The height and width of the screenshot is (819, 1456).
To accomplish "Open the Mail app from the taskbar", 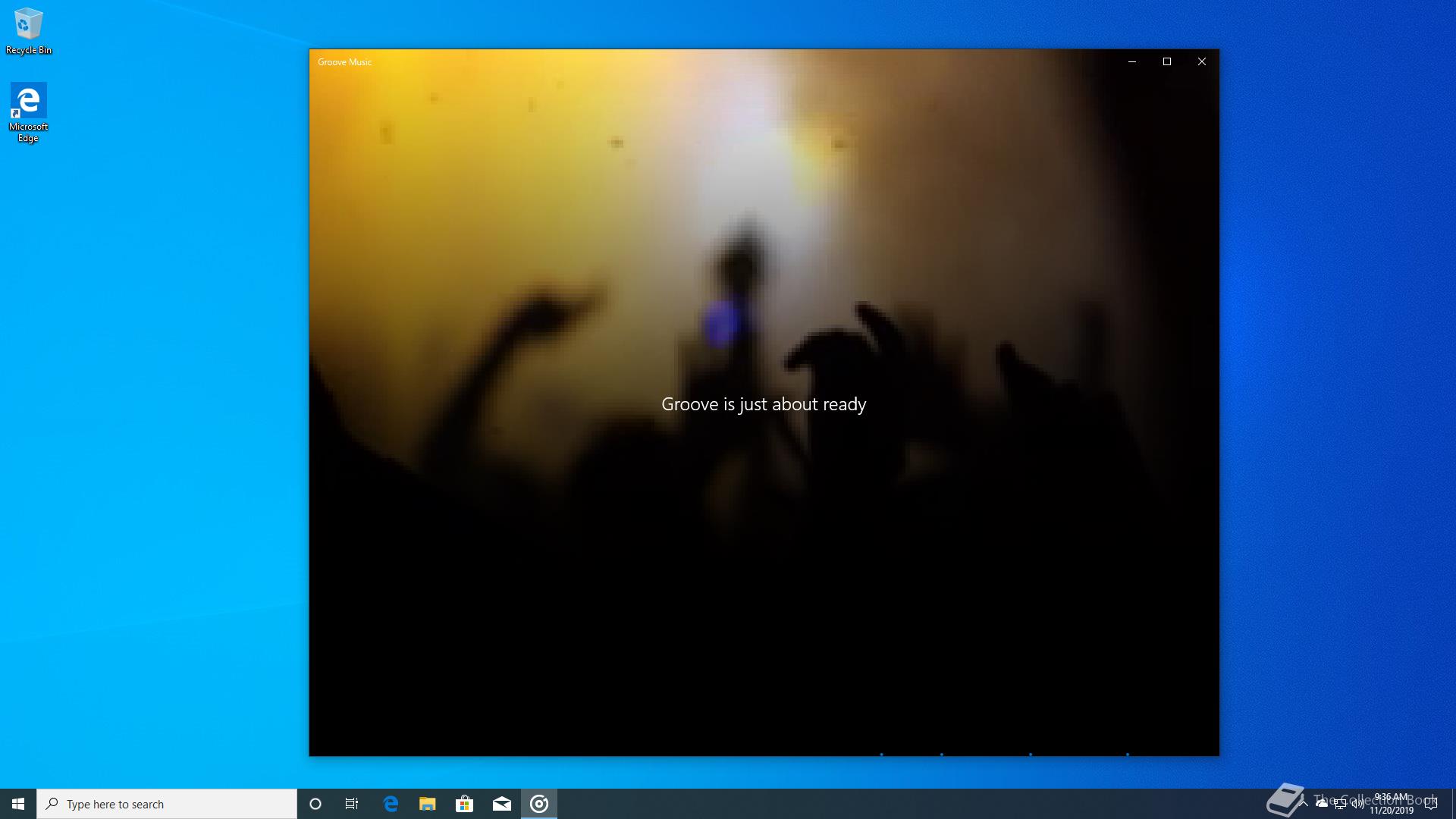I will tap(502, 804).
